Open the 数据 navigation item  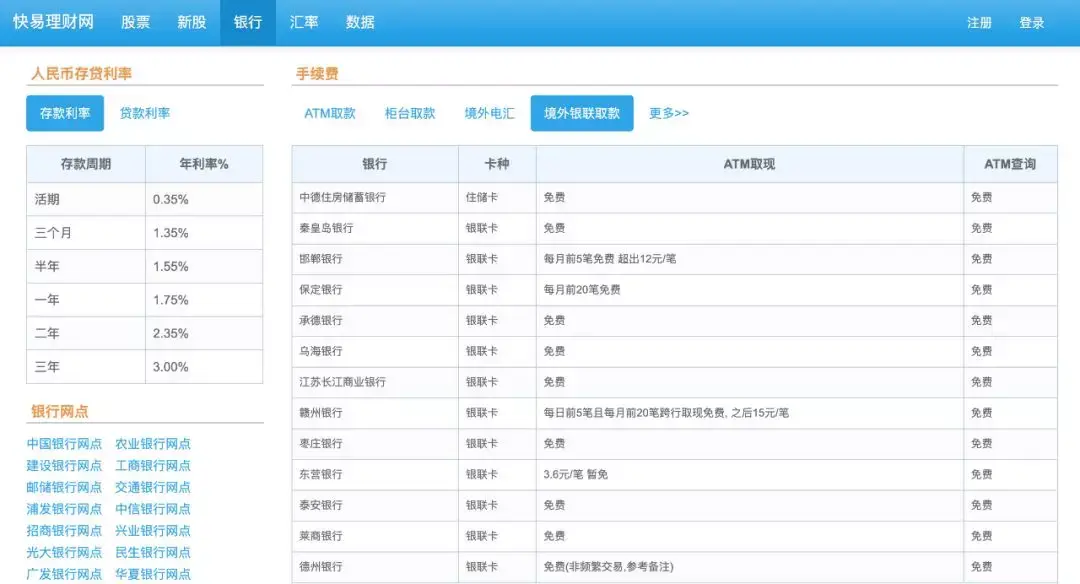pos(360,22)
